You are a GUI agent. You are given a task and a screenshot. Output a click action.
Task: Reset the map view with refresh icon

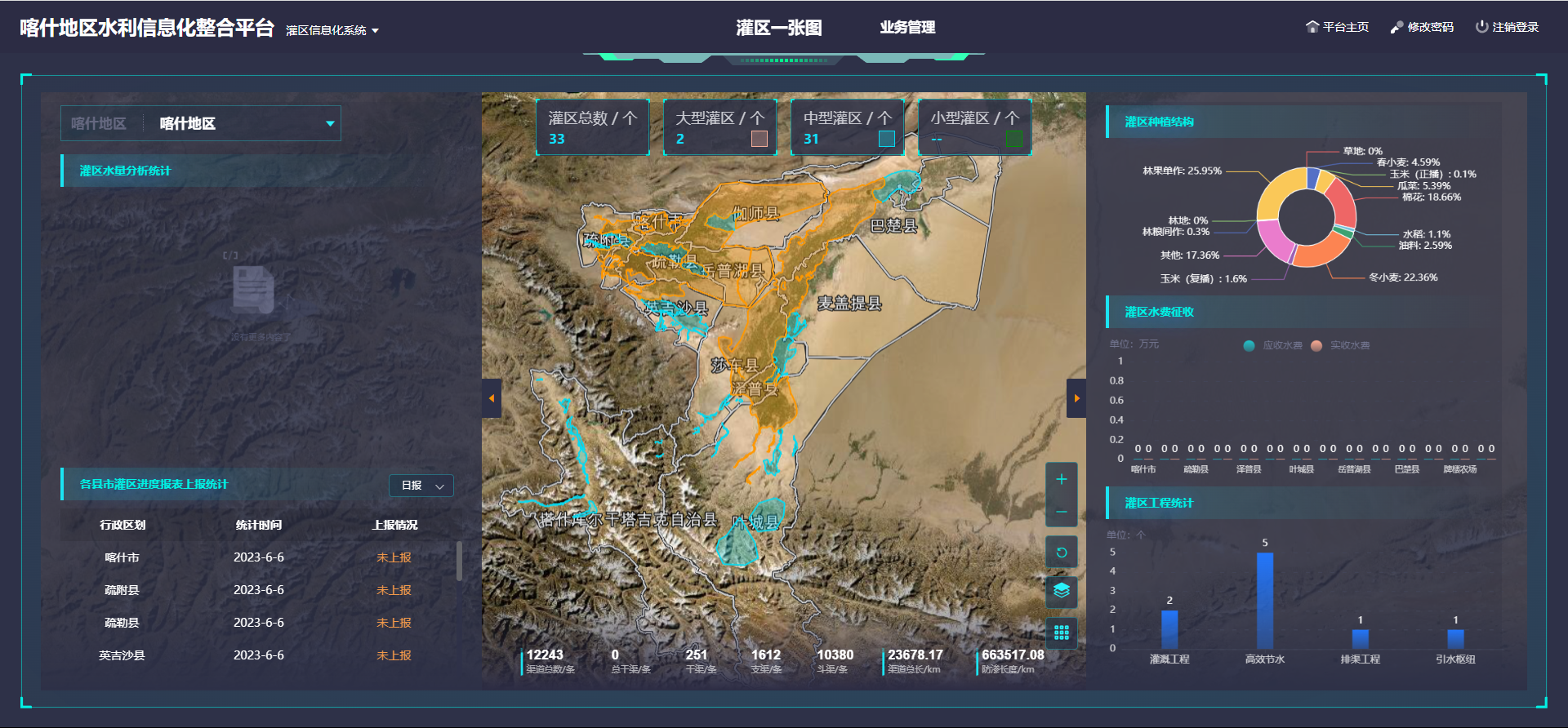pyautogui.click(x=1061, y=553)
